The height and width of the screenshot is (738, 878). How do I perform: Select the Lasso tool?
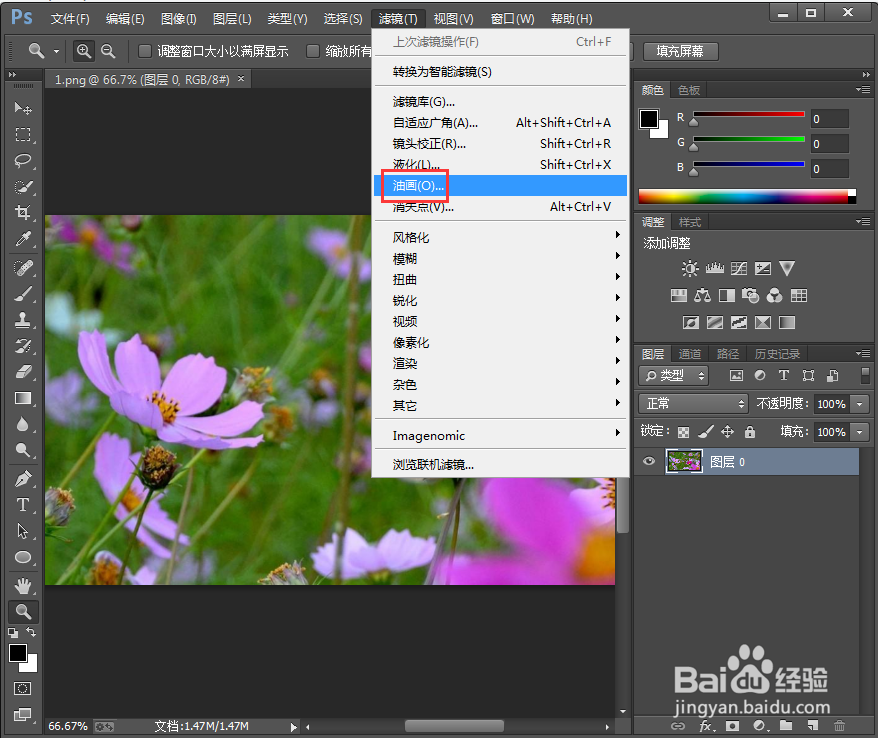[23, 161]
